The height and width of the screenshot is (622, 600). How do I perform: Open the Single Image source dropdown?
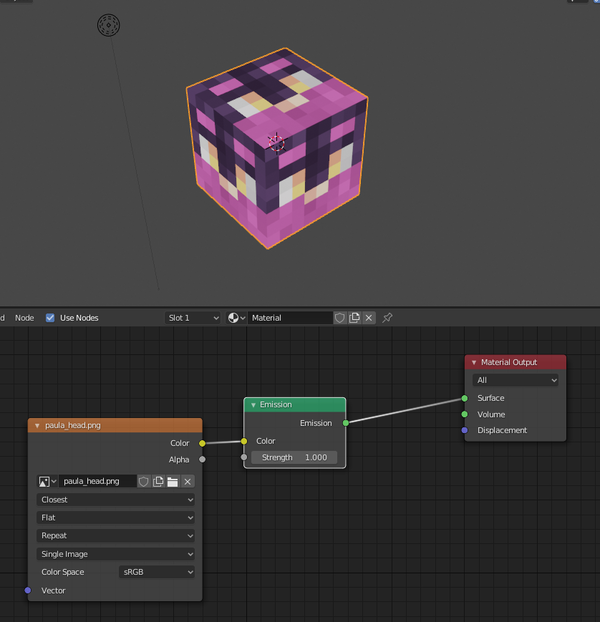pyautogui.click(x=115, y=554)
